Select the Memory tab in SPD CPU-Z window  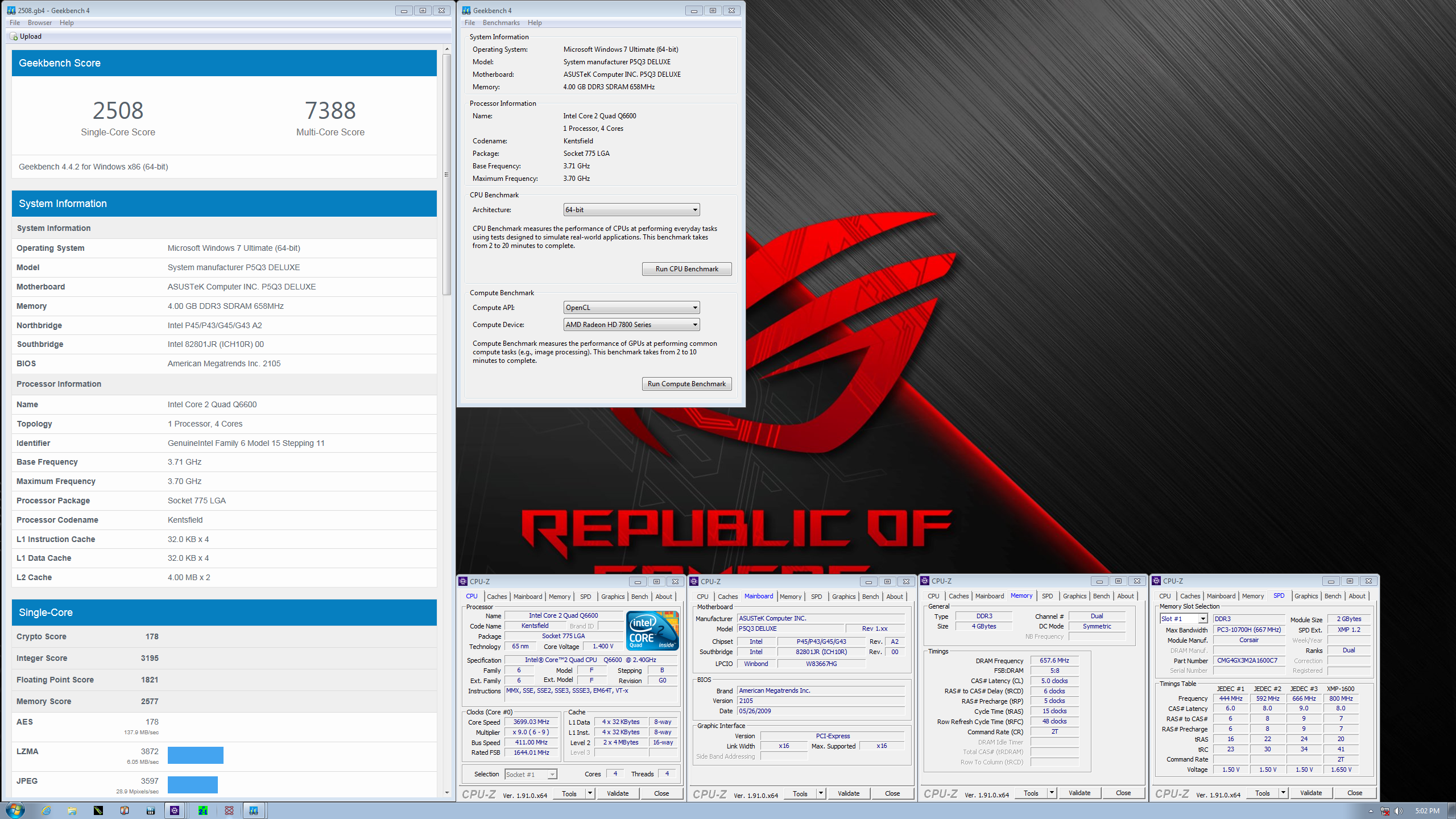[x=1253, y=596]
